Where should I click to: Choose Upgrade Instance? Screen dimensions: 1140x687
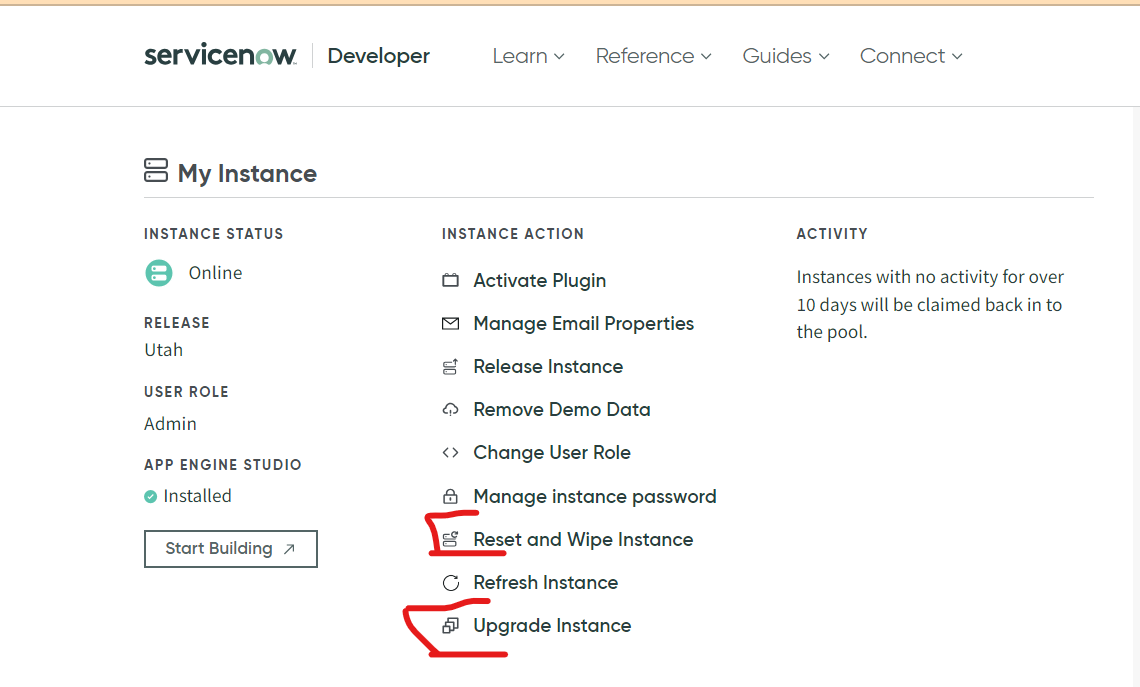tap(552, 626)
